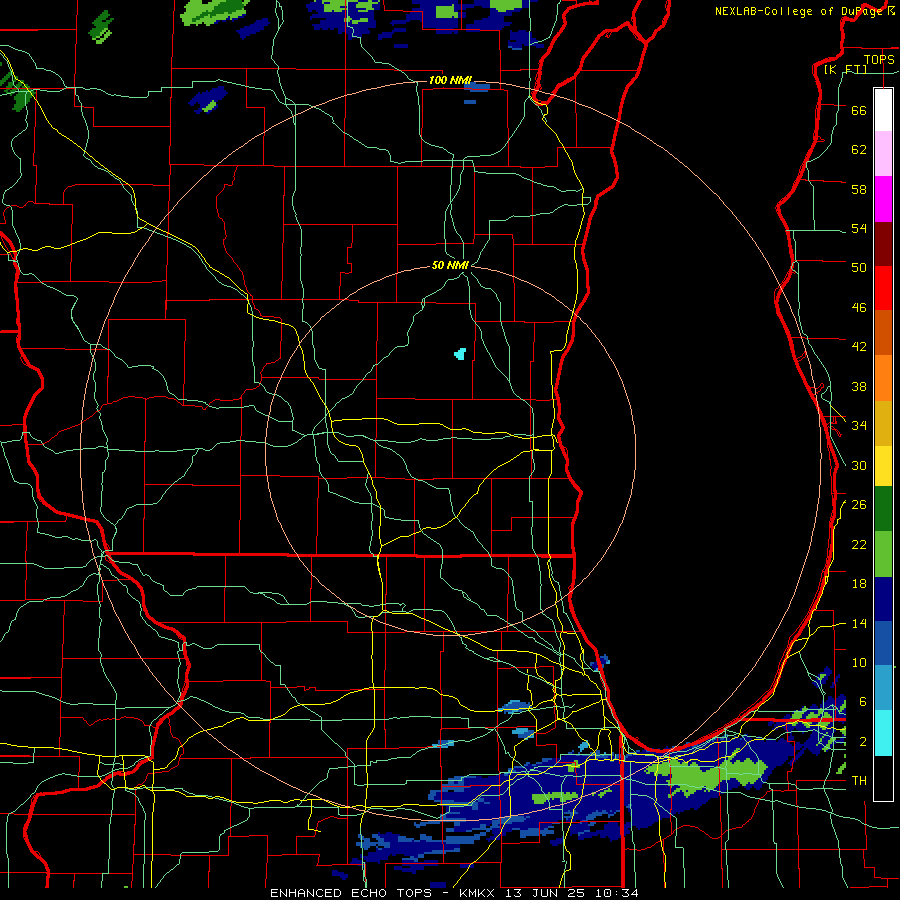The width and height of the screenshot is (900, 900).
Task: Click the "58" legend value
Action: 859,189
